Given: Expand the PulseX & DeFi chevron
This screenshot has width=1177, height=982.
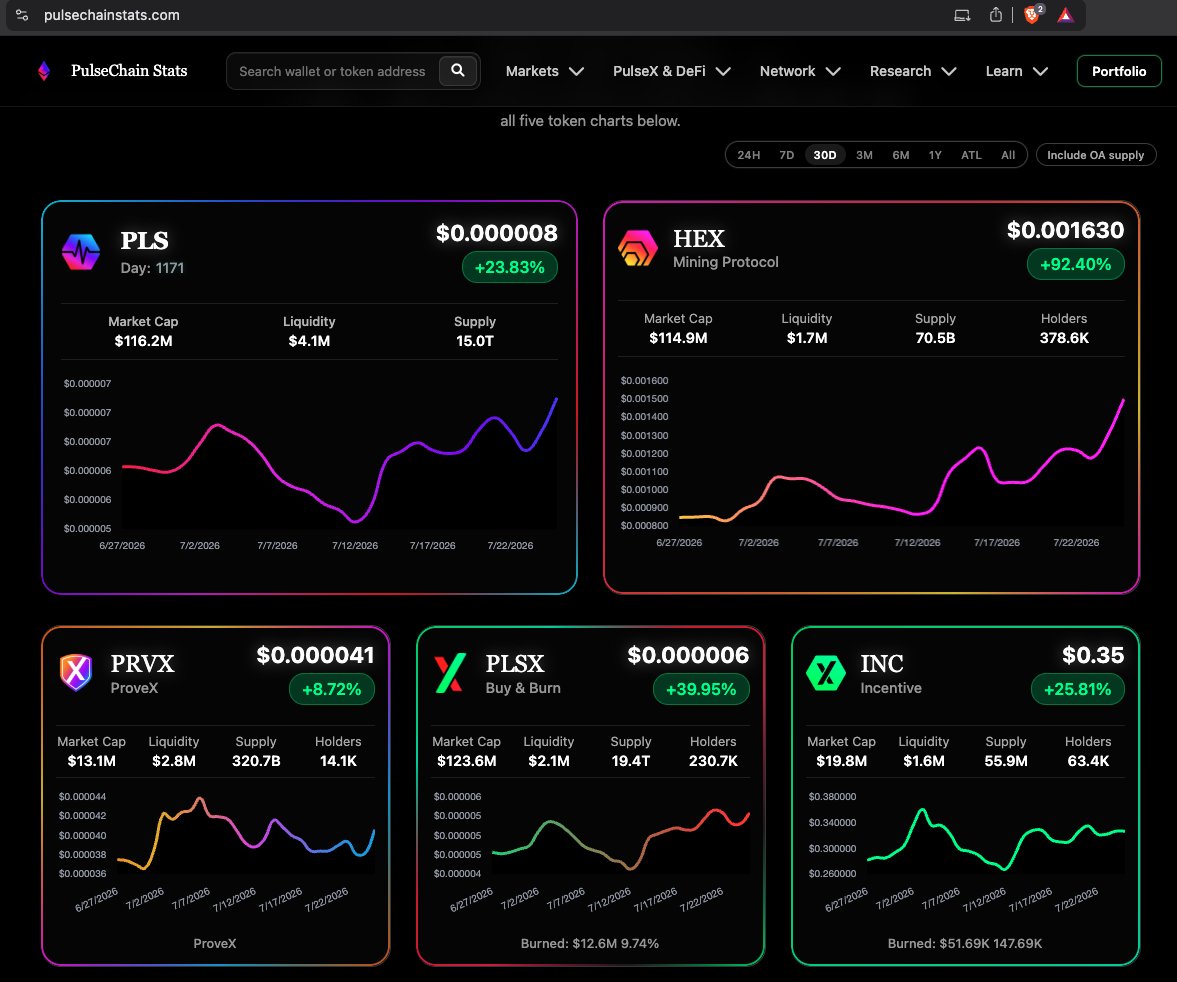Looking at the screenshot, I should point(723,71).
